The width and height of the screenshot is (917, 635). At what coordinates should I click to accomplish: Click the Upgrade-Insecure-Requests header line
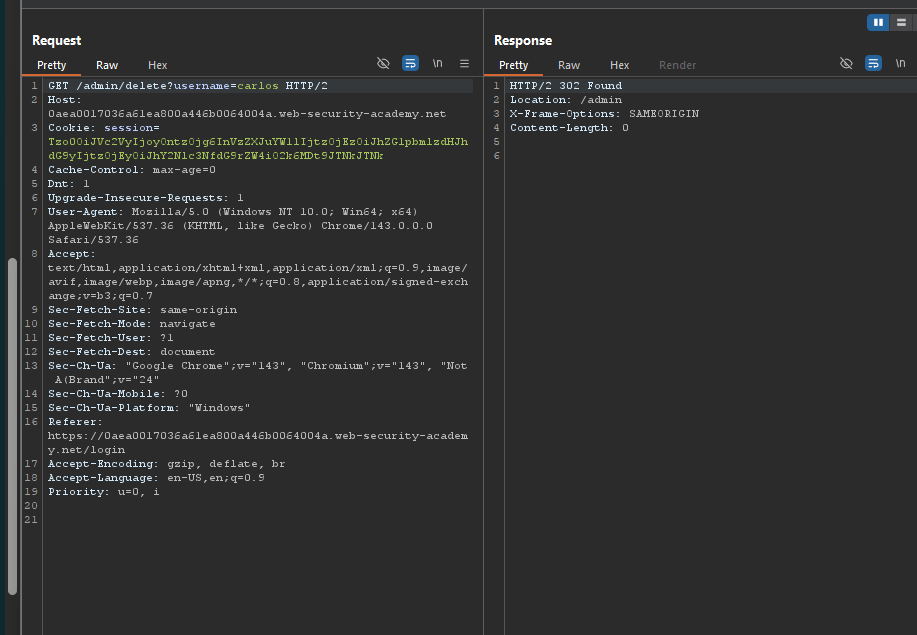146,198
